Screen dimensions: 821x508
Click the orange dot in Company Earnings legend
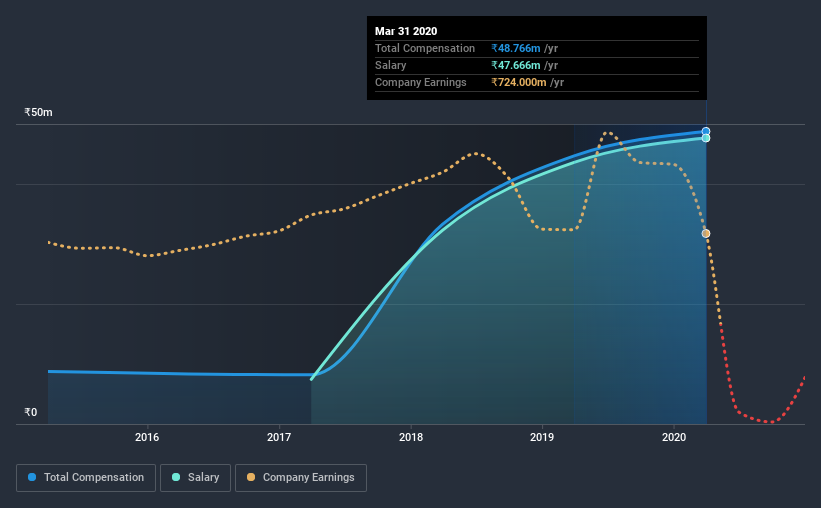pos(251,477)
